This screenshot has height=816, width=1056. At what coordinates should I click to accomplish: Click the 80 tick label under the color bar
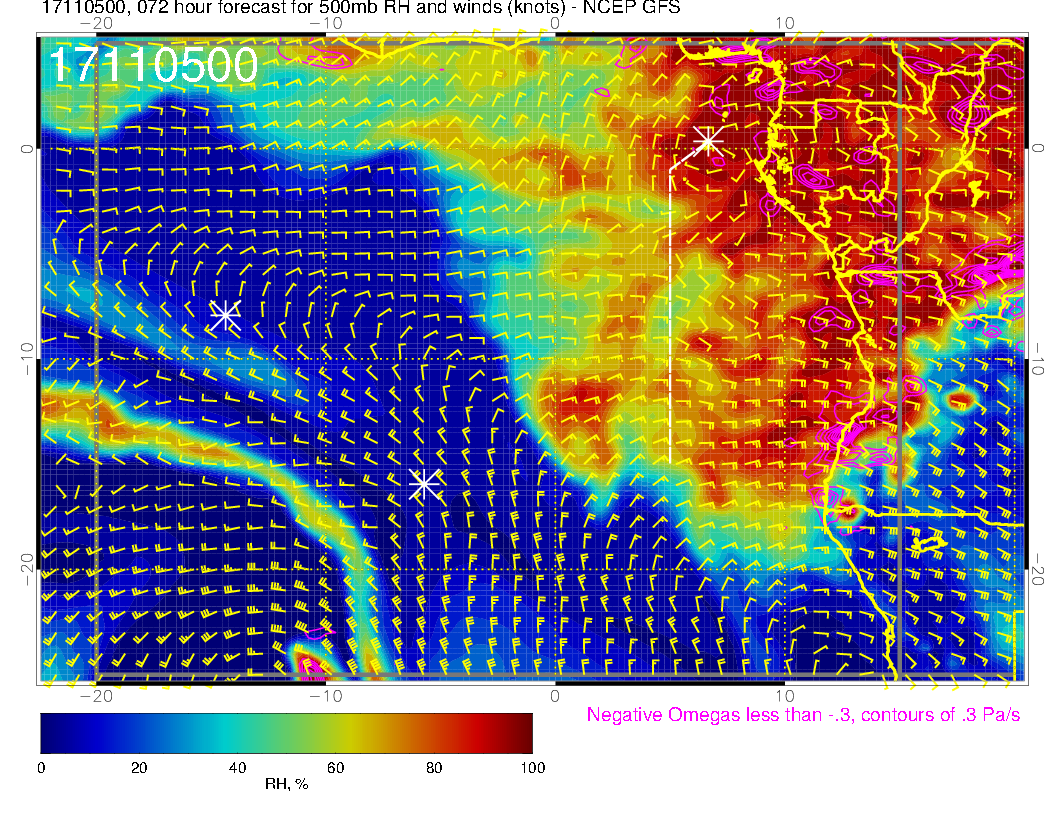[434, 768]
